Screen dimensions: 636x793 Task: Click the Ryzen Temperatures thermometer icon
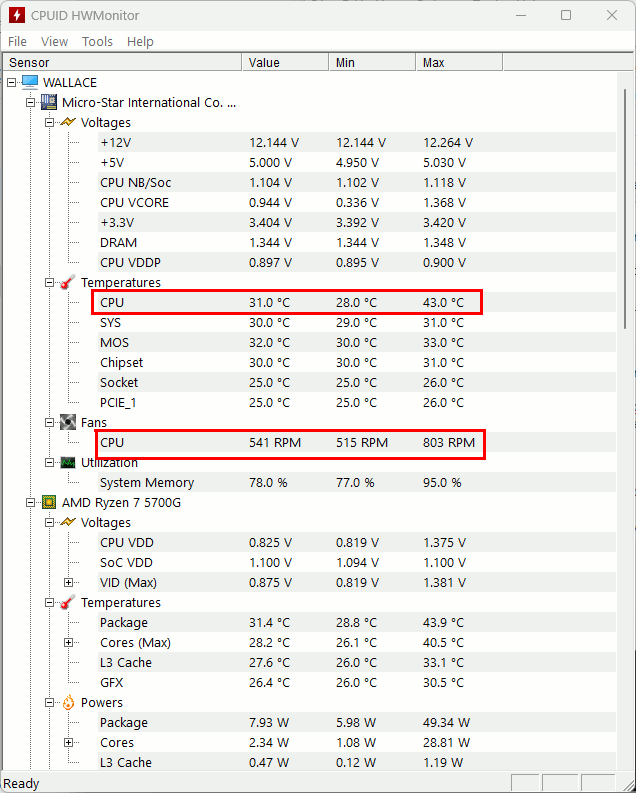tap(68, 602)
